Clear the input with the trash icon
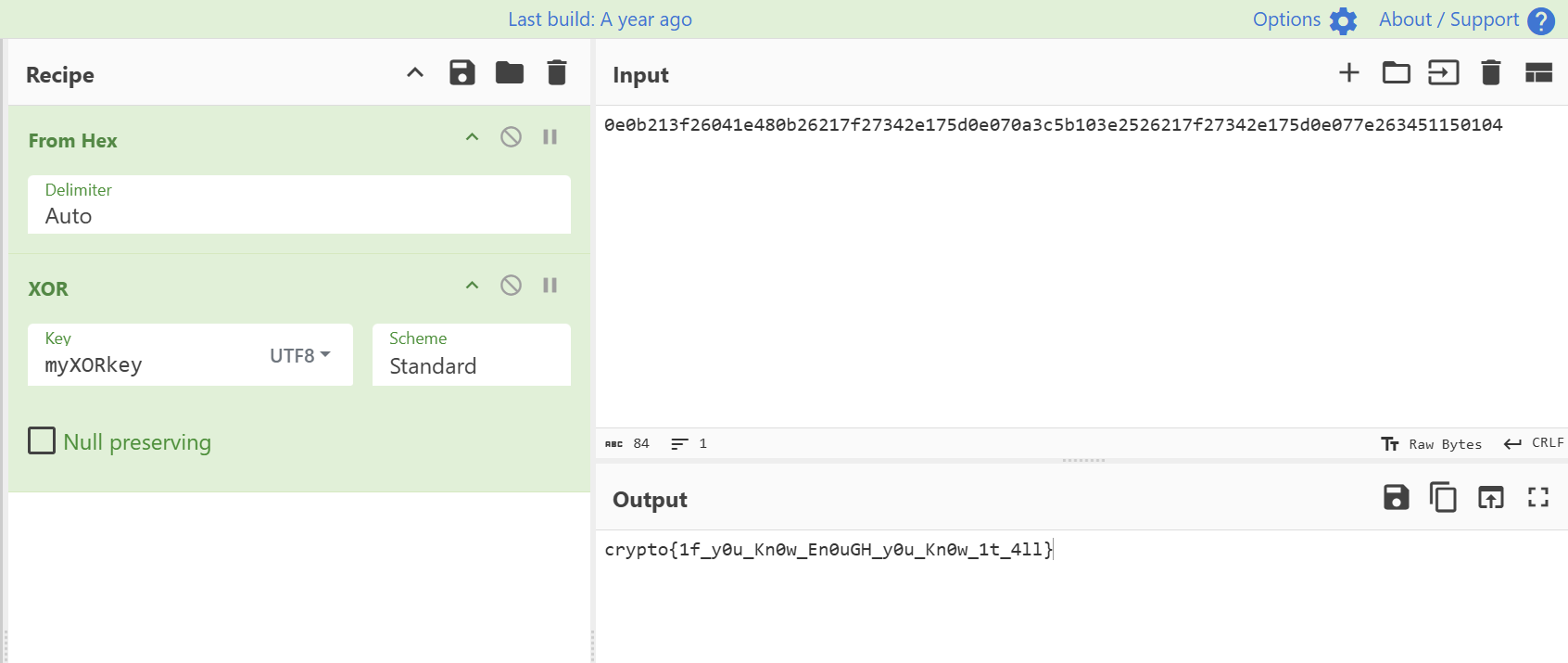The height and width of the screenshot is (663, 1568). click(x=1490, y=72)
